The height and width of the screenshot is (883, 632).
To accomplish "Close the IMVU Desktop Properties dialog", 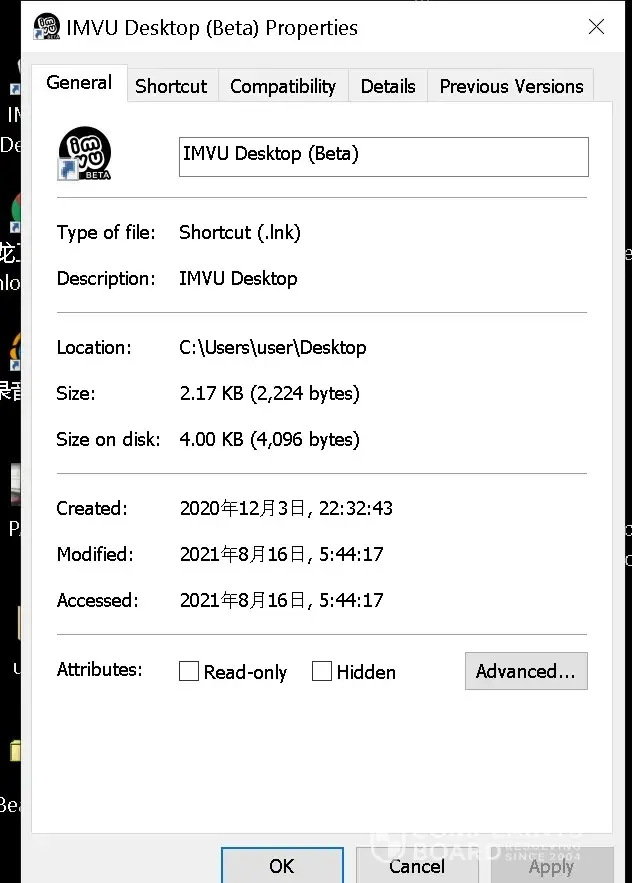I will pos(596,27).
